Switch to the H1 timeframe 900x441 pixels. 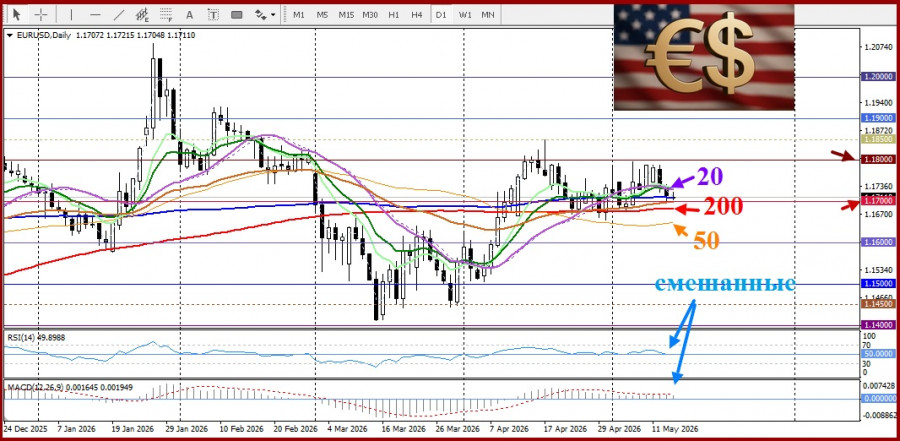pos(393,15)
